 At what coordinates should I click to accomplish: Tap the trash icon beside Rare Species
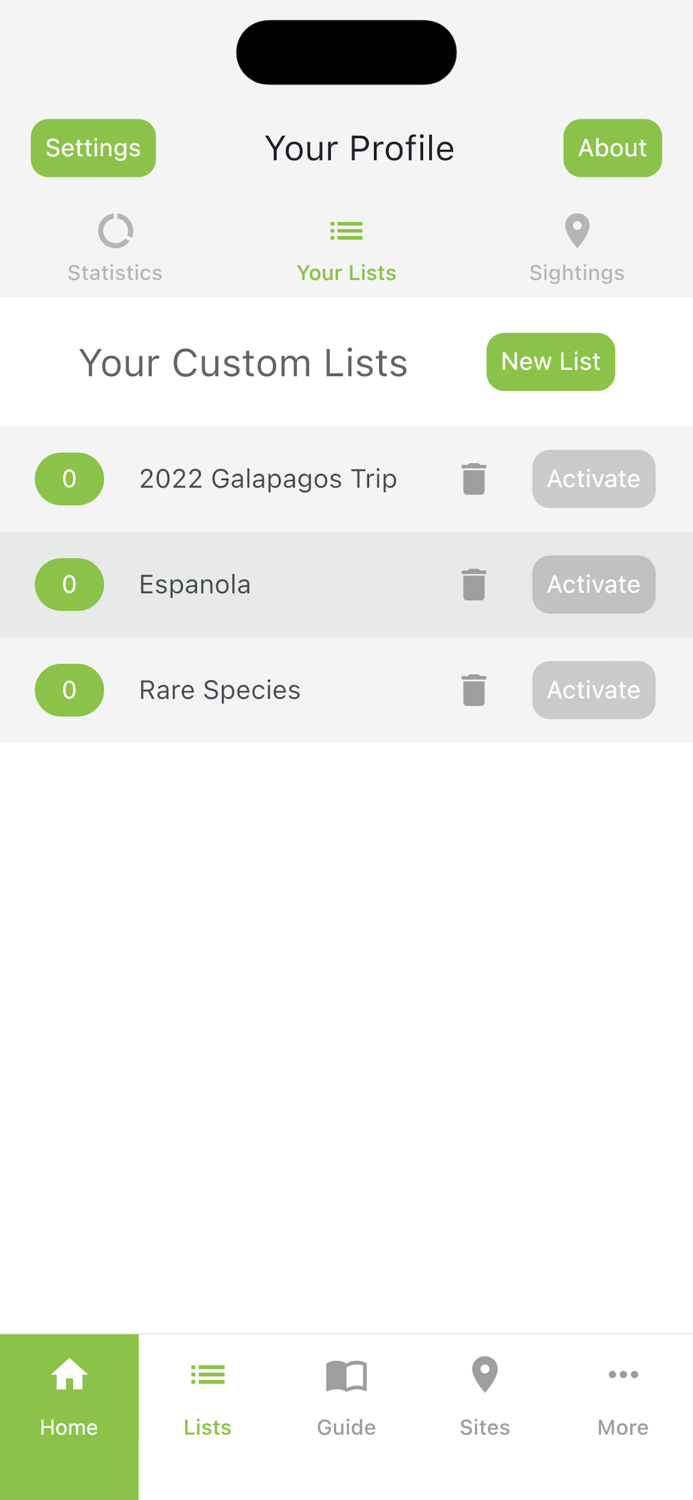pyautogui.click(x=474, y=689)
